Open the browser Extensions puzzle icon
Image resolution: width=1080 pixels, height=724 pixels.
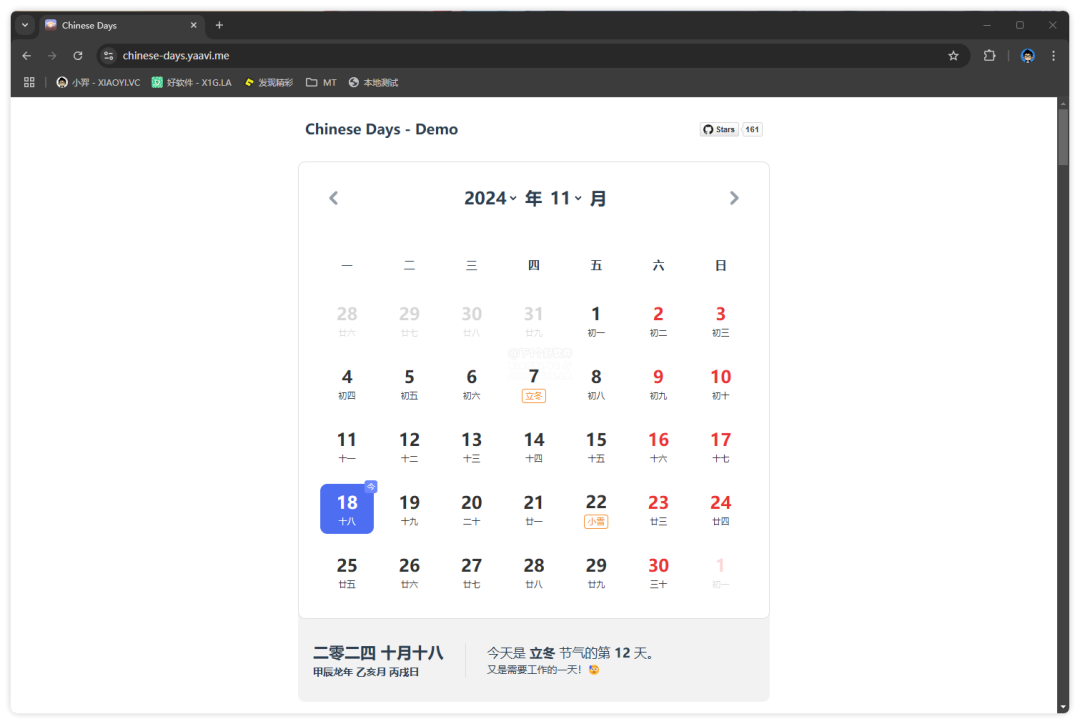990,56
